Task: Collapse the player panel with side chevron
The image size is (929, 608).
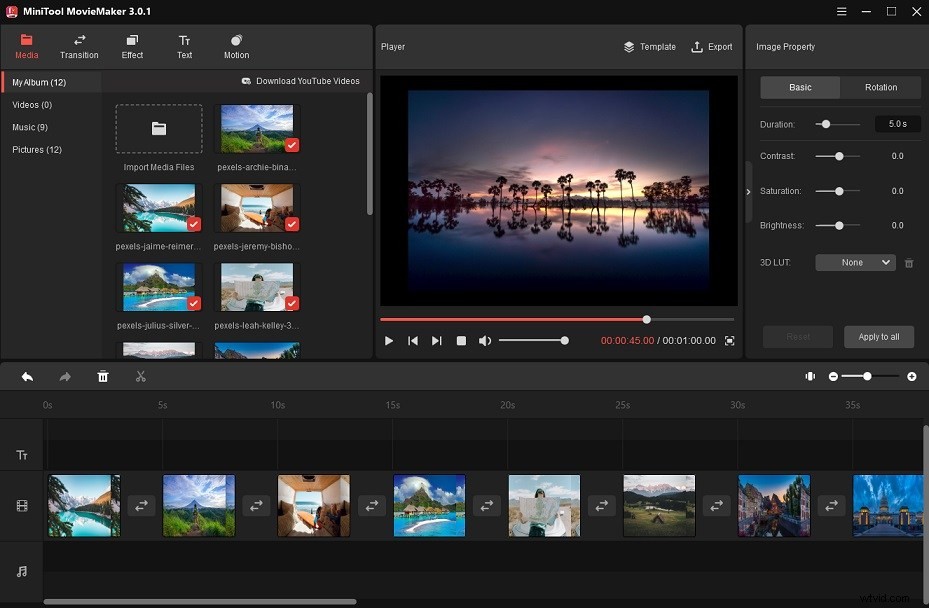Action: tap(748, 192)
